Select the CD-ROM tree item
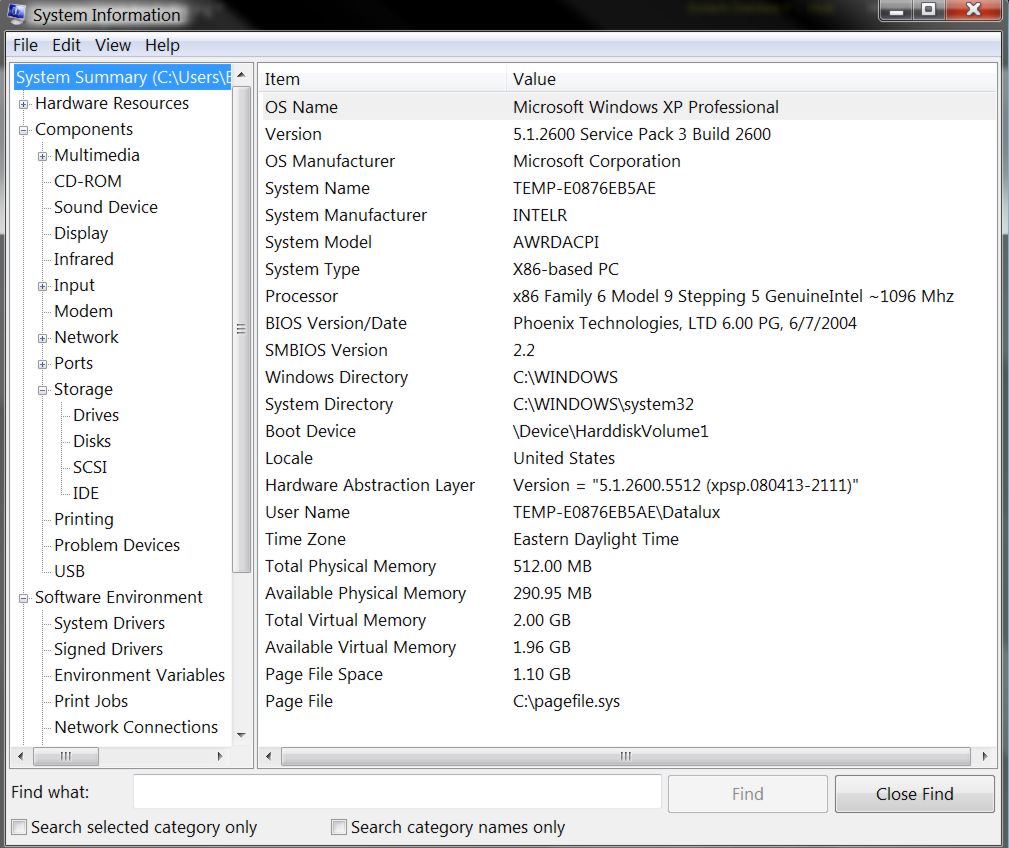Viewport: 1009px width, 848px height. (88, 181)
